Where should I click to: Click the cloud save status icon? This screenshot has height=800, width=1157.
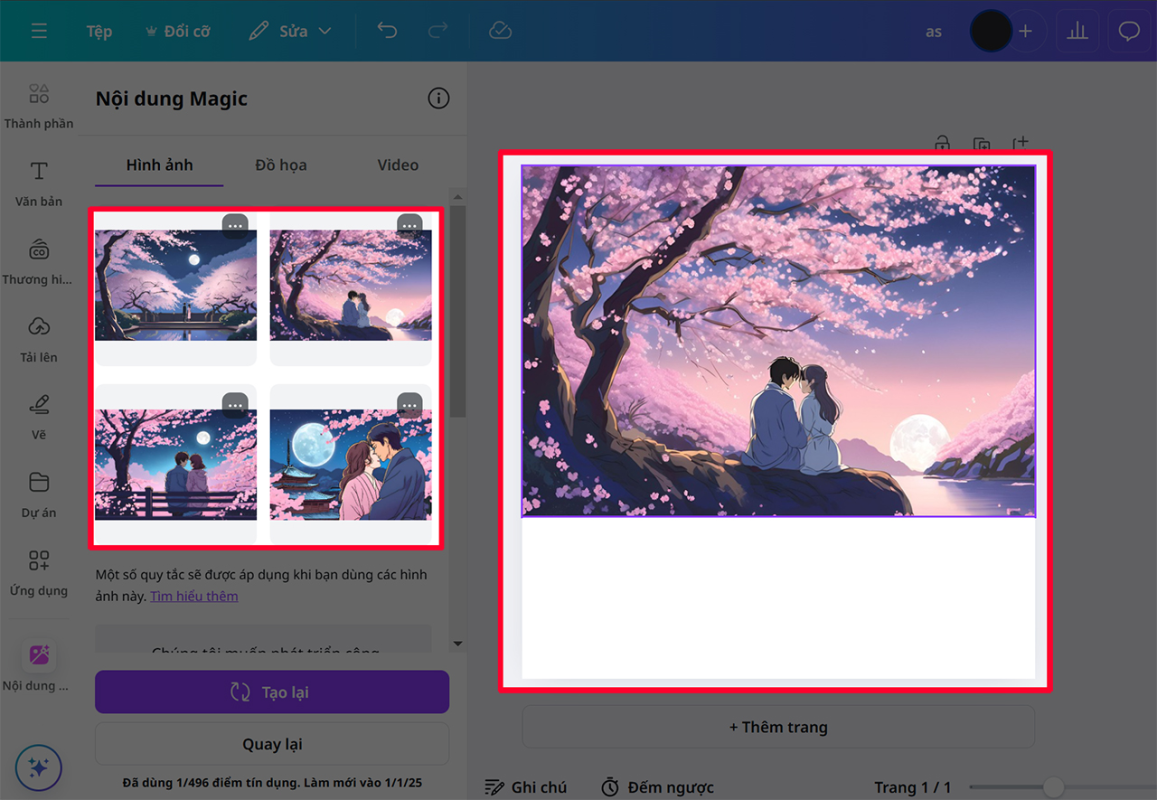[500, 31]
